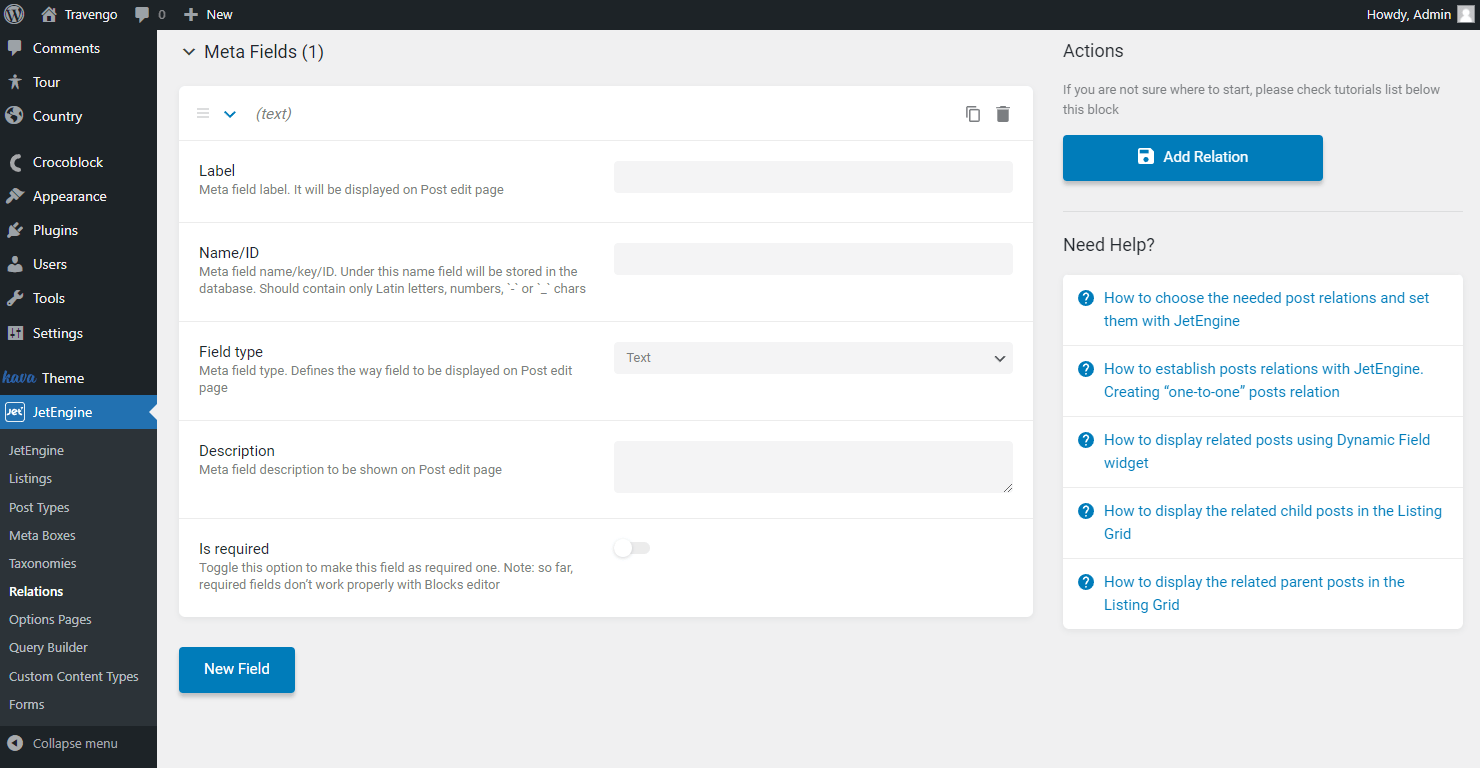Open JetEngine Post Types submenu

click(x=39, y=507)
